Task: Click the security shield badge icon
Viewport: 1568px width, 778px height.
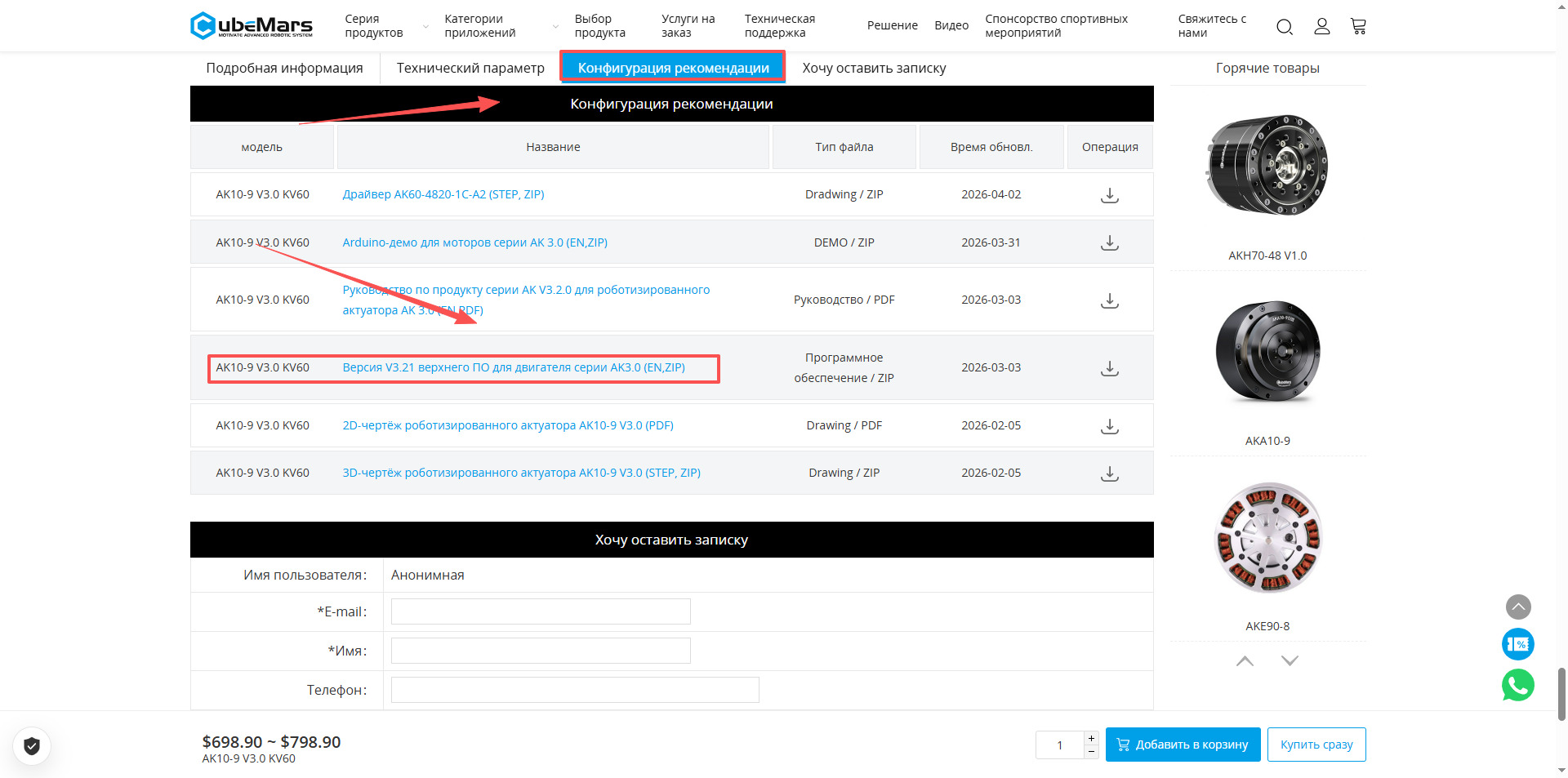Action: [x=32, y=745]
